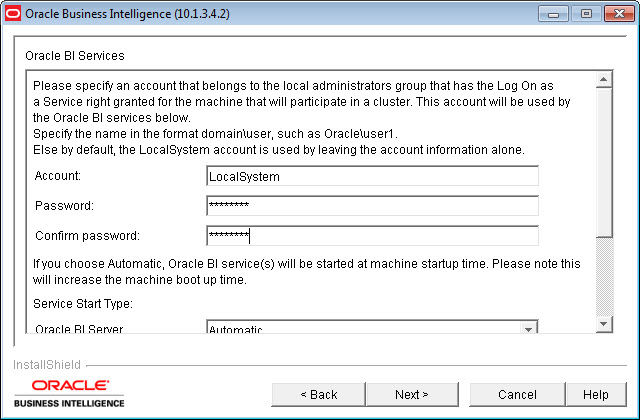Click the 'Oracle BI Server' label
Screen dimensions: 640x420
pos(79,329)
